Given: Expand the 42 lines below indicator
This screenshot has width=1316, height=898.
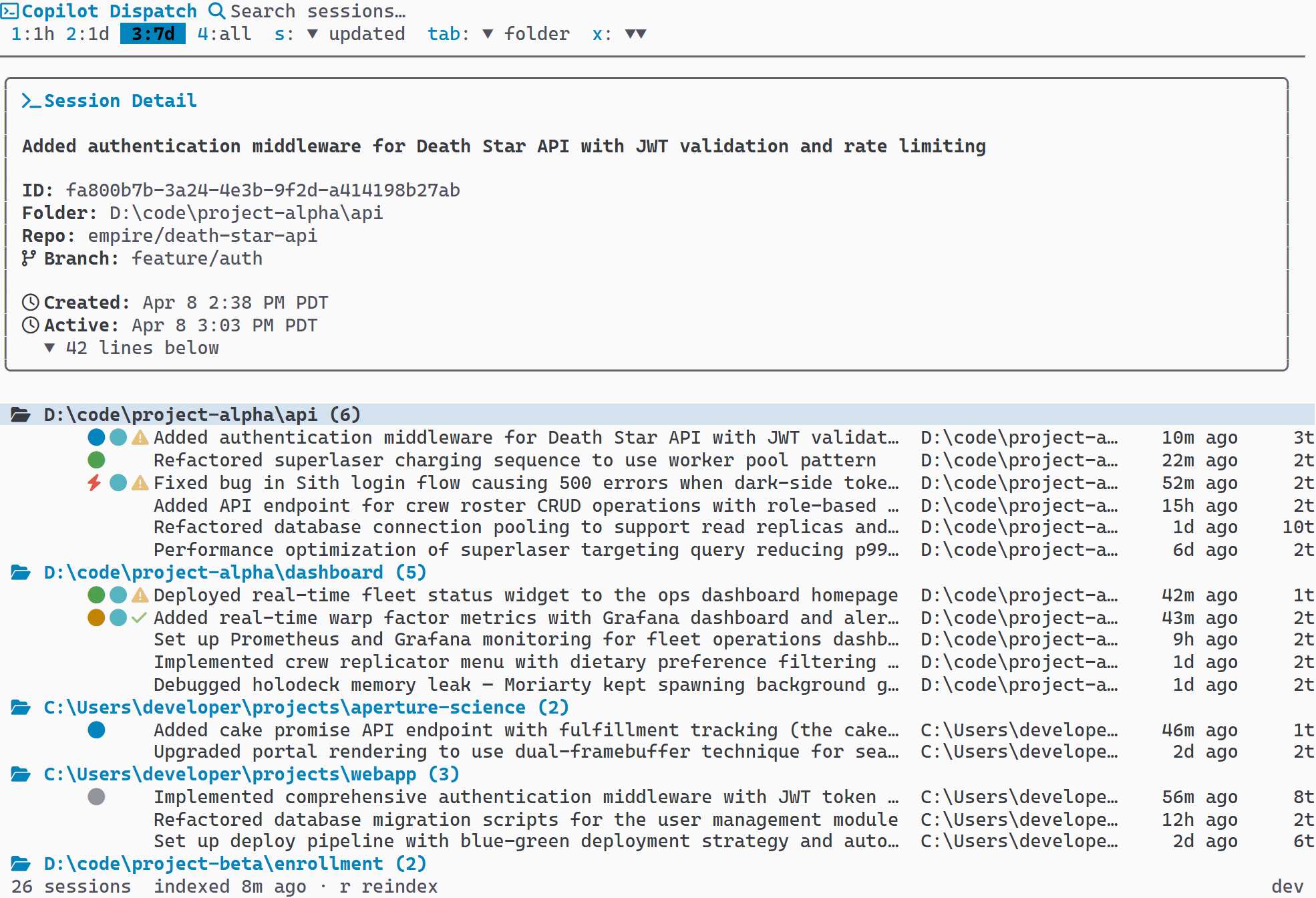Looking at the screenshot, I should [x=132, y=348].
